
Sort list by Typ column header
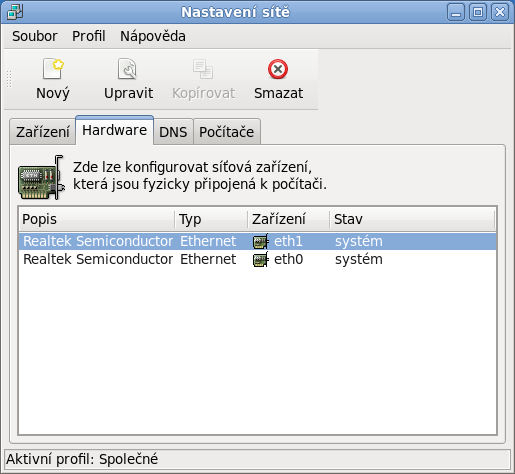tap(211, 219)
